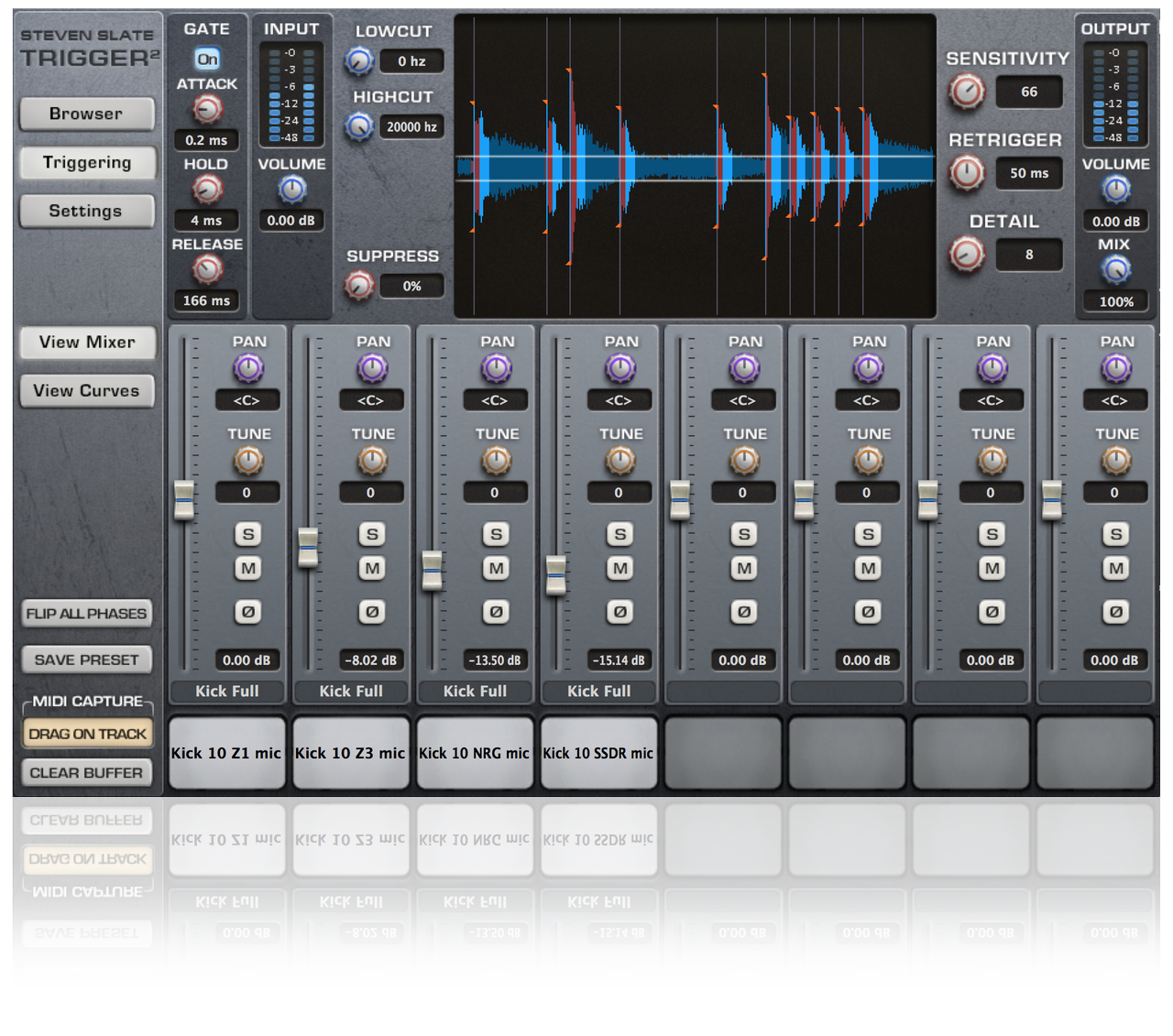Click the Gate Hold knob
Screen dimensions: 1173x1036
click(207, 190)
